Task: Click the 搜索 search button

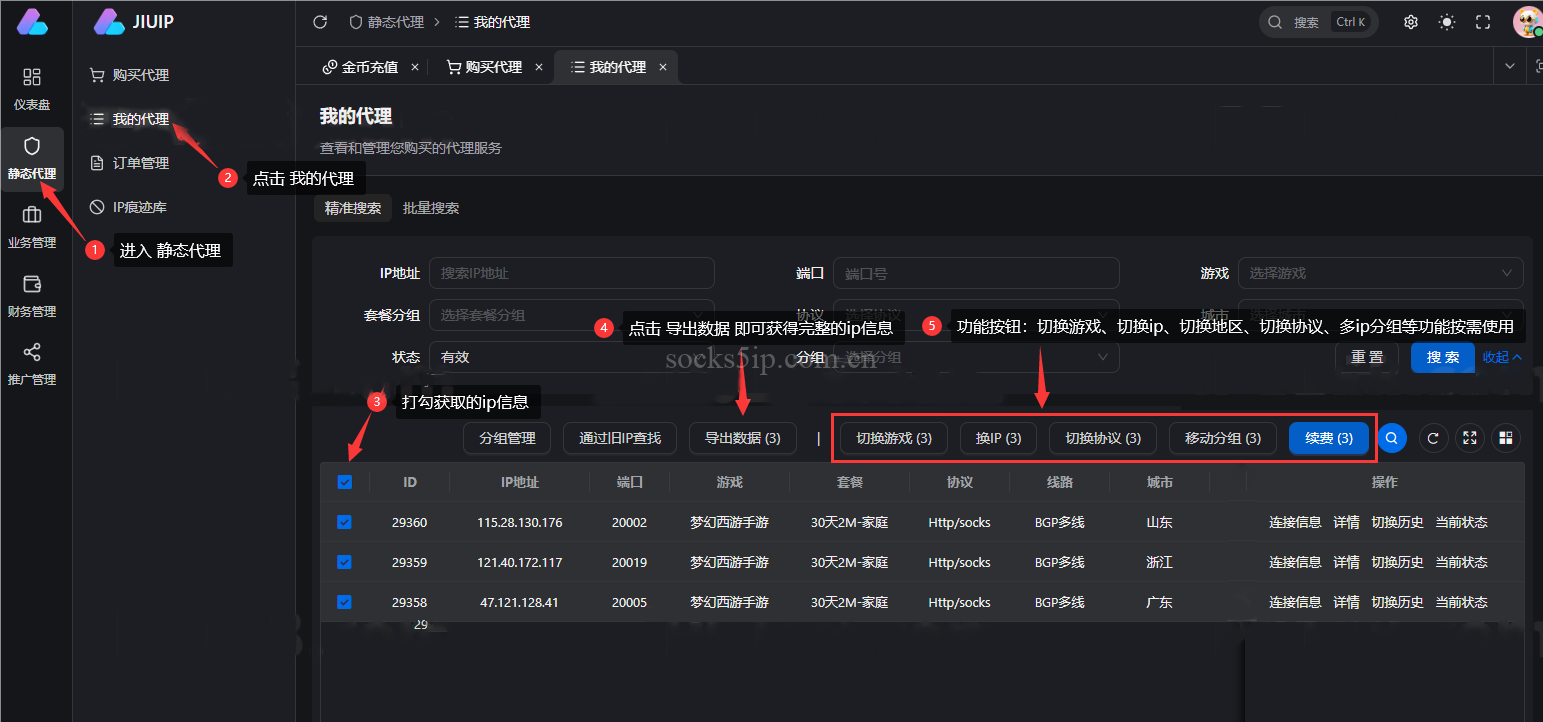Action: pos(1443,357)
